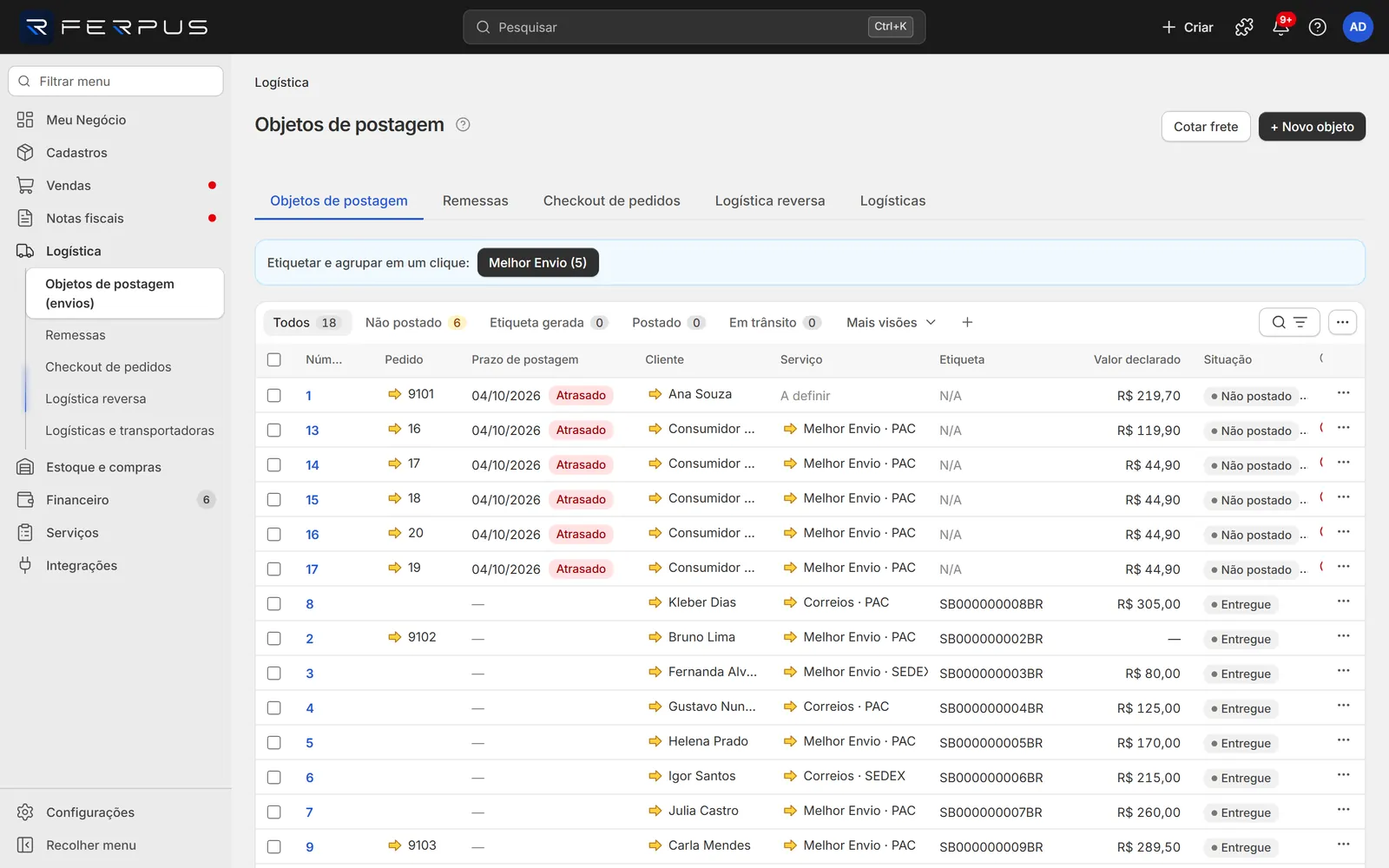1389x868 pixels.
Task: Click help icon beside Objetos de postagem title
Action: coord(463,124)
